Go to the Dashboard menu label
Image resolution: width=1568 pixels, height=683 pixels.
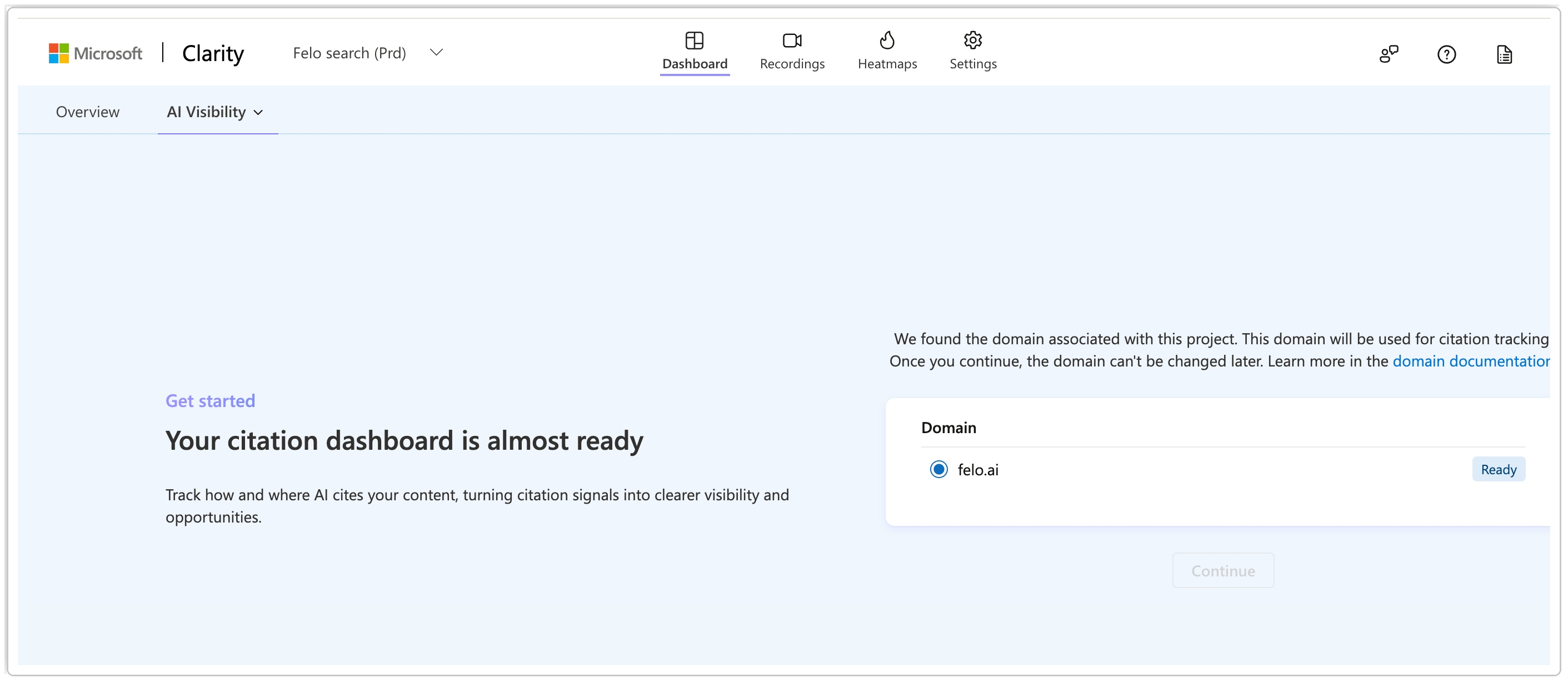tap(695, 64)
